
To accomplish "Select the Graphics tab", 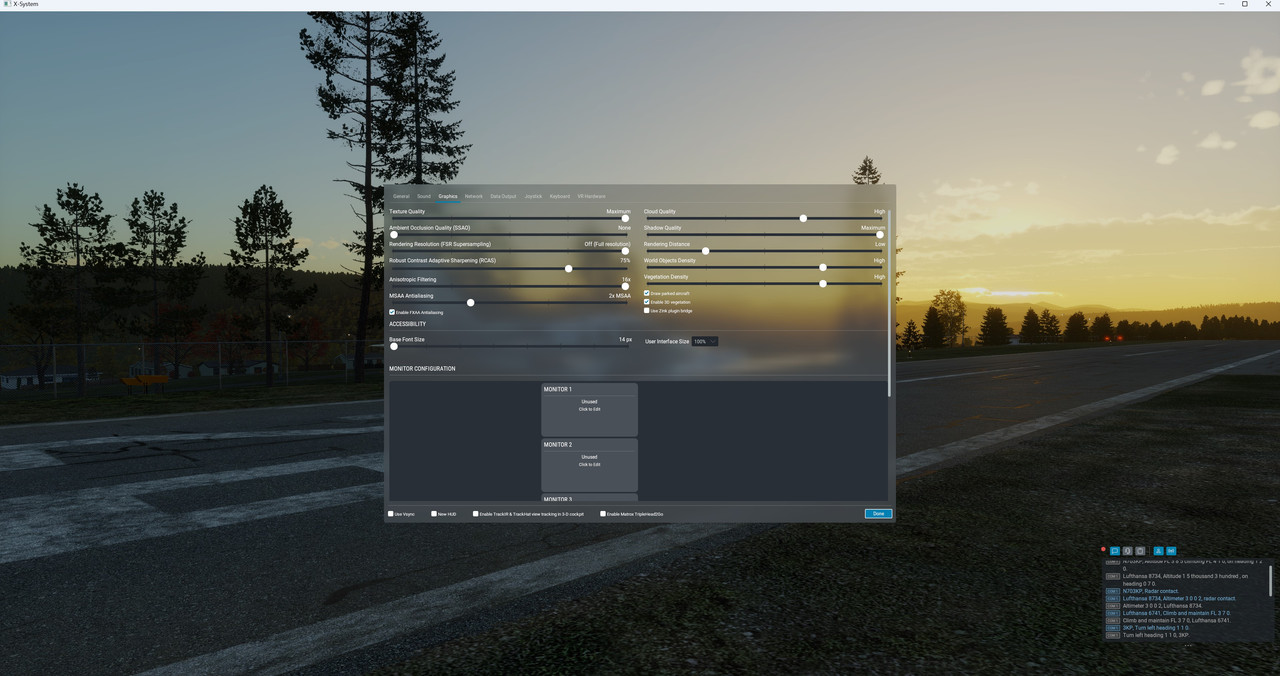I will pos(448,196).
